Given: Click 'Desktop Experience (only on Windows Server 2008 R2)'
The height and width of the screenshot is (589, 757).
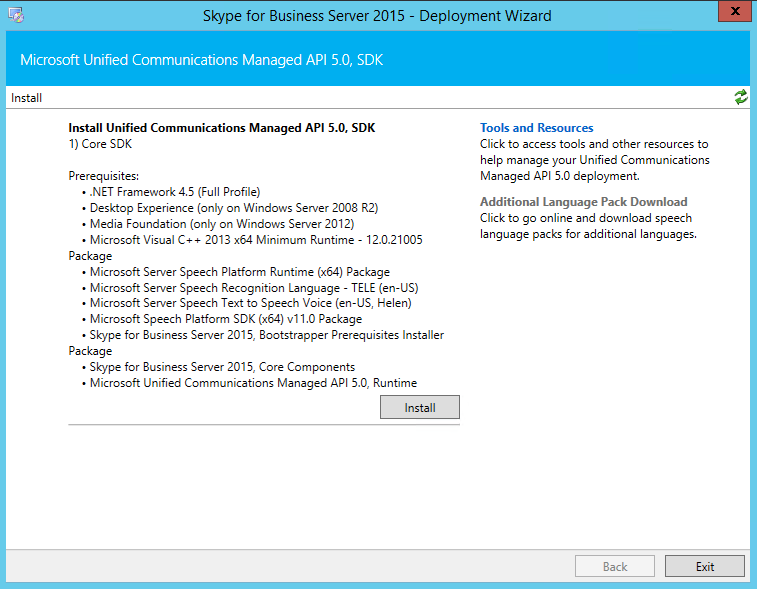Looking at the screenshot, I should pyautogui.click(x=234, y=208).
